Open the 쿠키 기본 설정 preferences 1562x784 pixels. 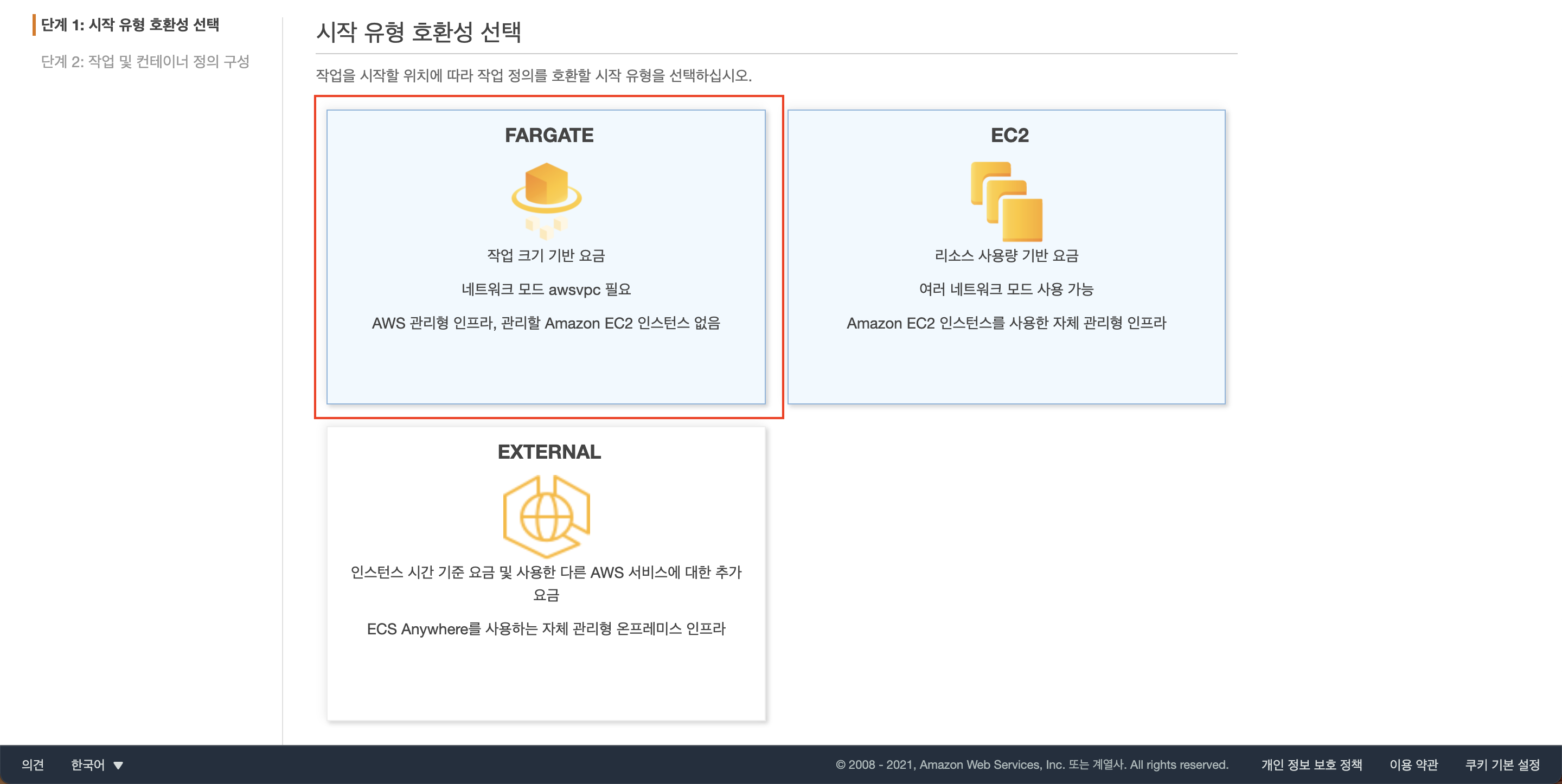pos(1502,764)
